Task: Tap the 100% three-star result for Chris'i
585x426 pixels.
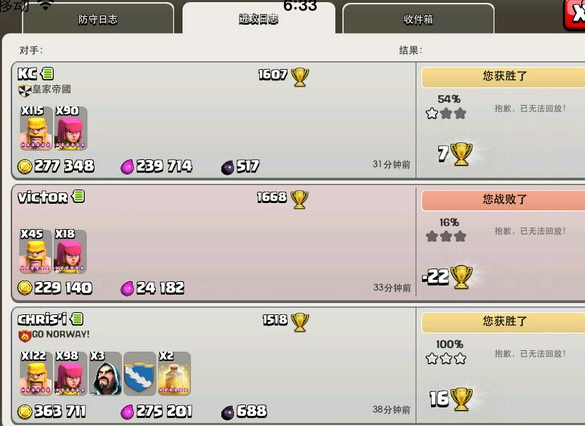Action: pyautogui.click(x=447, y=352)
